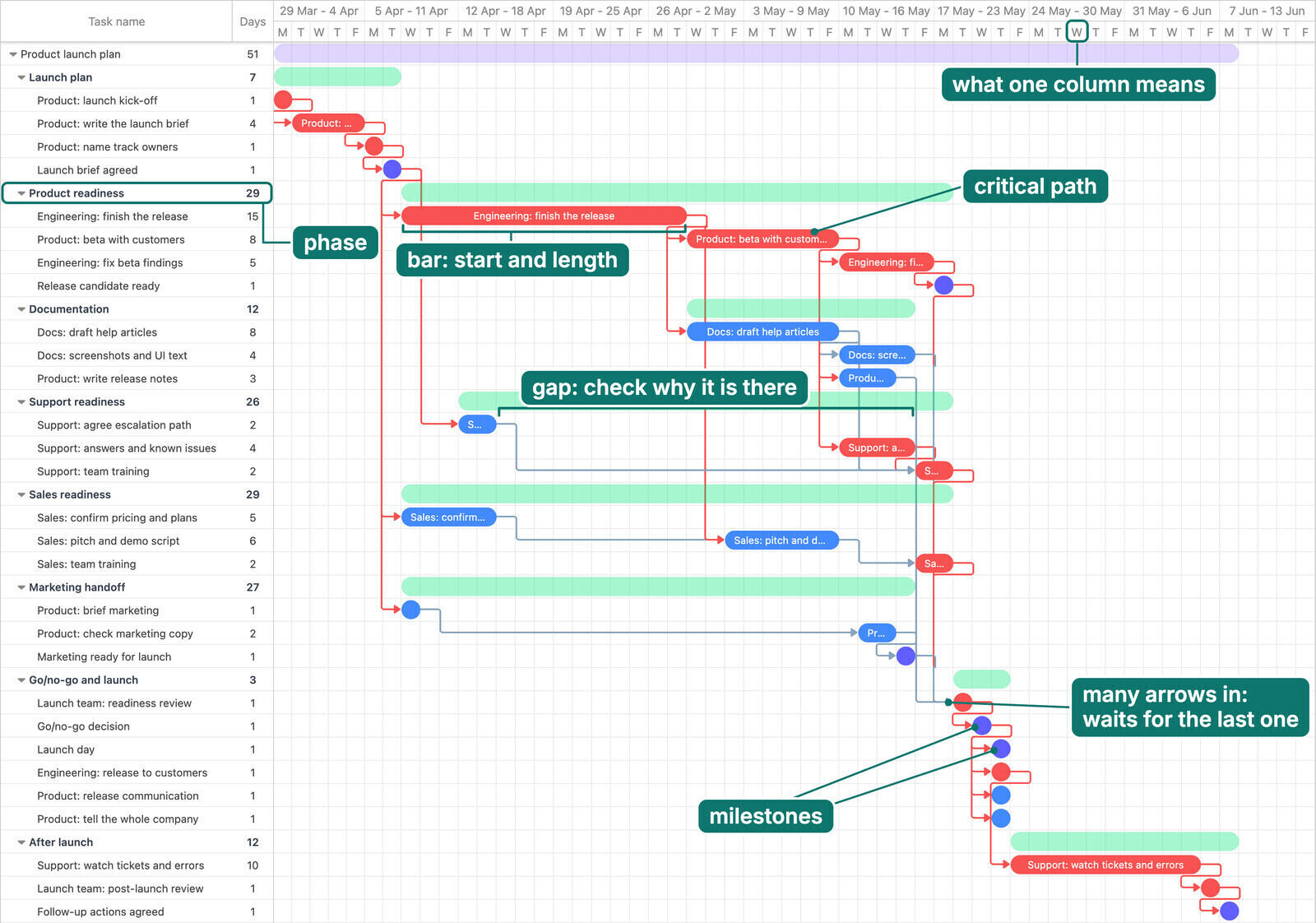Select 'Product: check marketing copy' row
This screenshot has width=1316, height=923.
point(137,633)
